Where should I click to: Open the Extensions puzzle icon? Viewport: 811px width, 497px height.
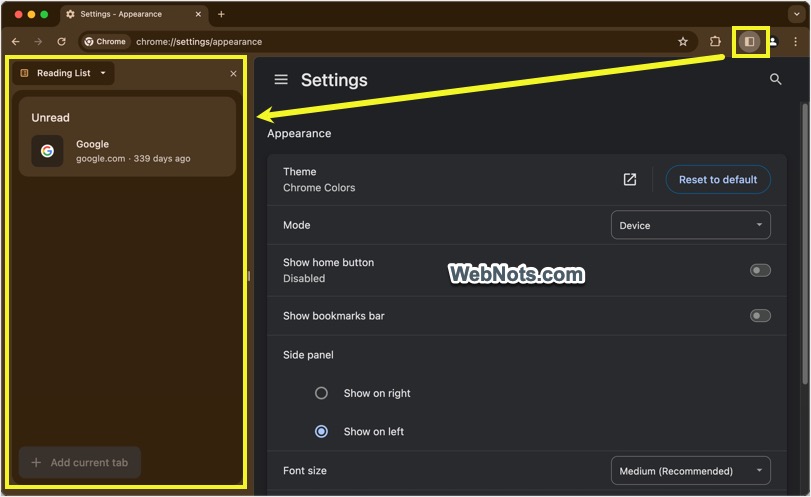coord(715,42)
